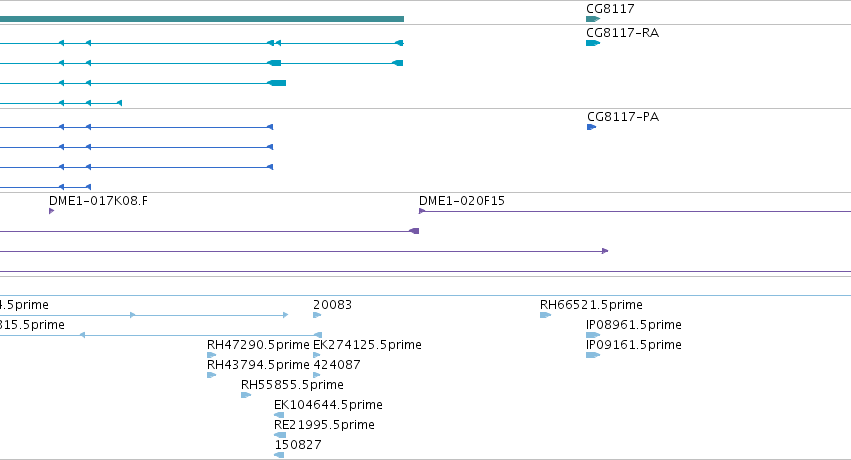851x460 pixels.
Task: Click the CG8117-PA label text
Action: coord(623,117)
